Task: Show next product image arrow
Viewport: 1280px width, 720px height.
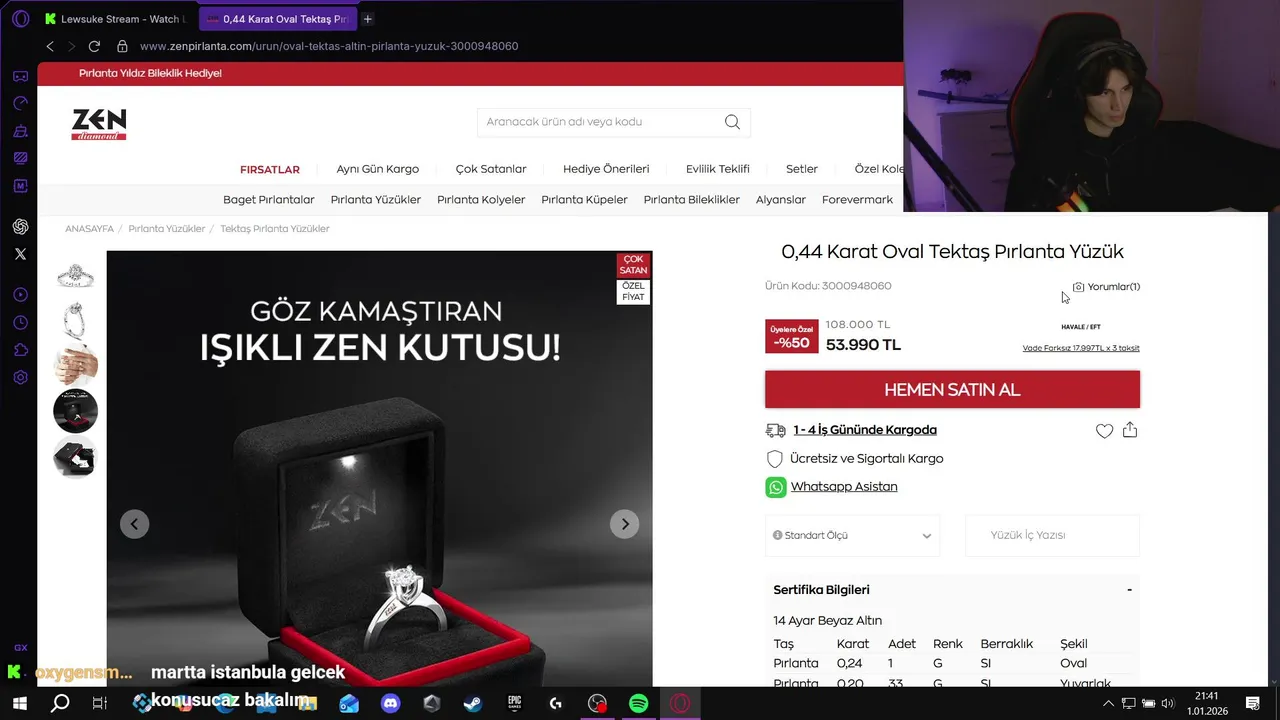Action: point(625,524)
